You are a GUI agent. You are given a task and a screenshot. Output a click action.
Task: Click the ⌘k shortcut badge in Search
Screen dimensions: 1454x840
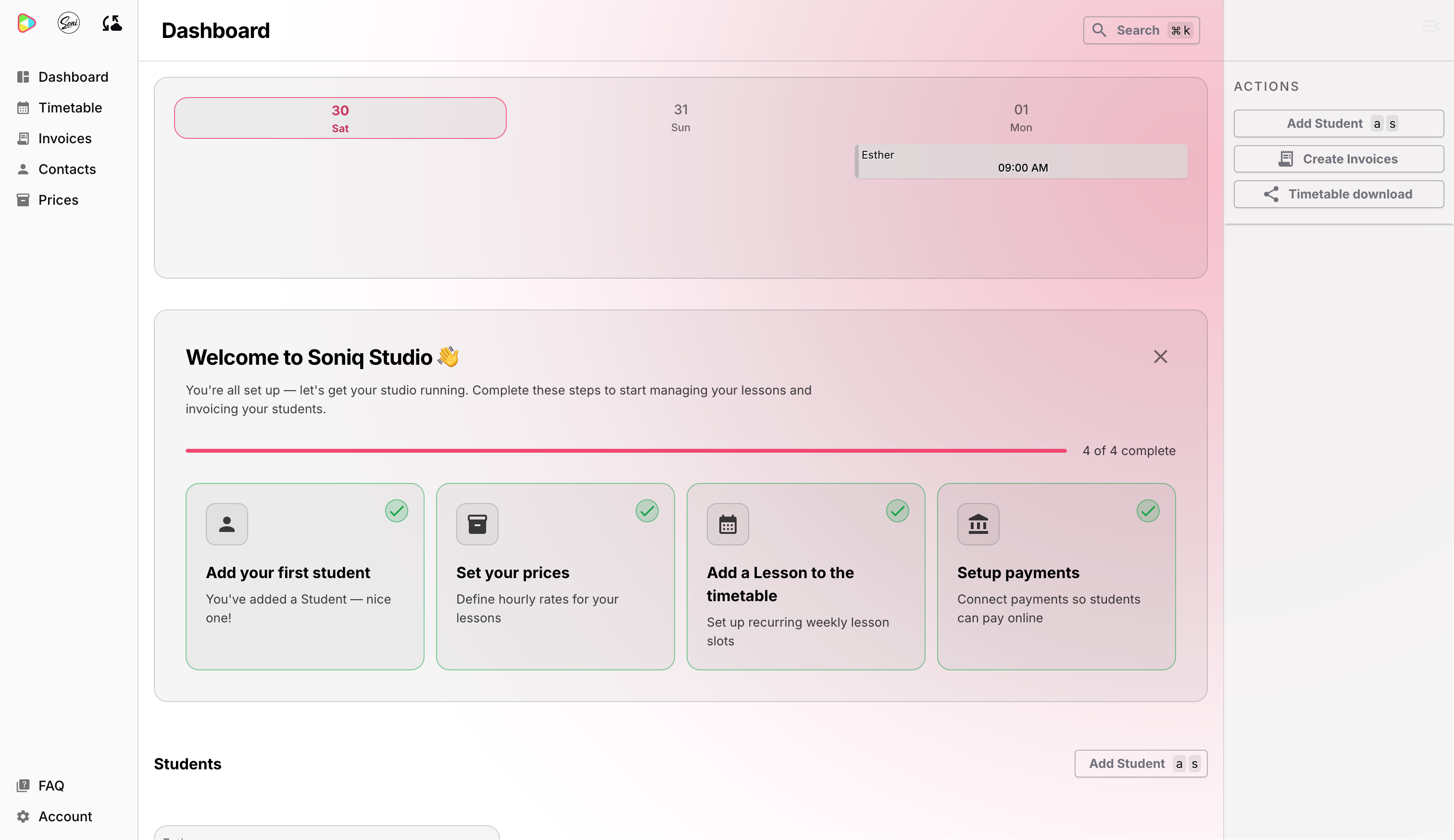click(1180, 30)
